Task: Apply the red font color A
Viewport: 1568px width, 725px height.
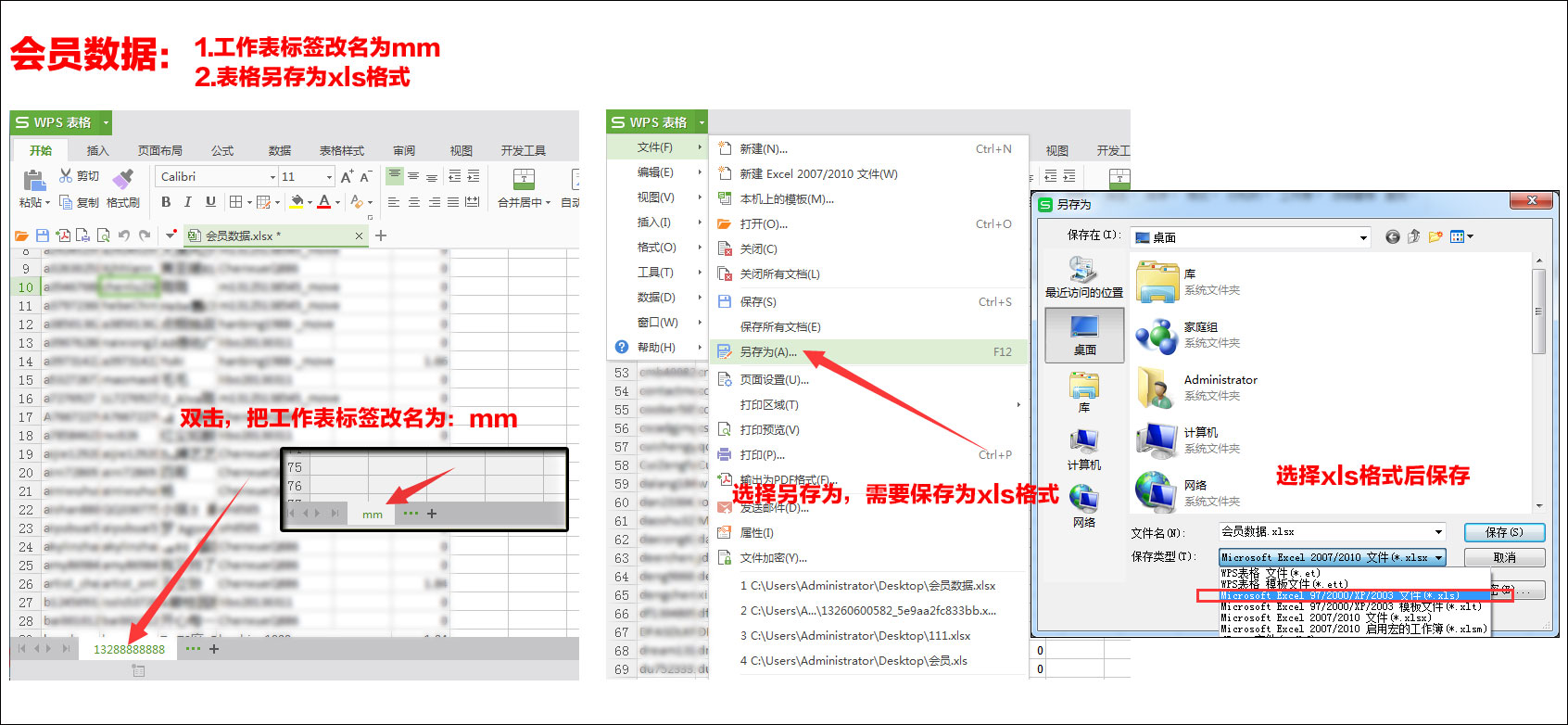Action: point(324,202)
